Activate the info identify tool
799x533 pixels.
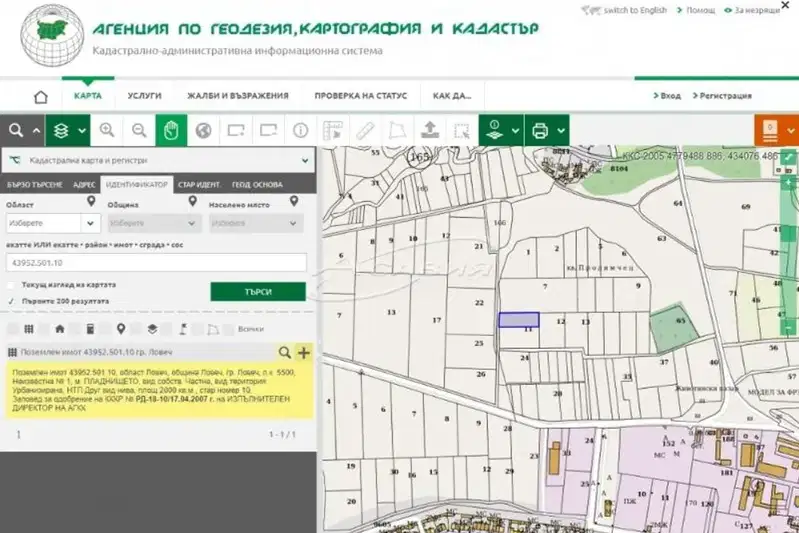[x=301, y=130]
